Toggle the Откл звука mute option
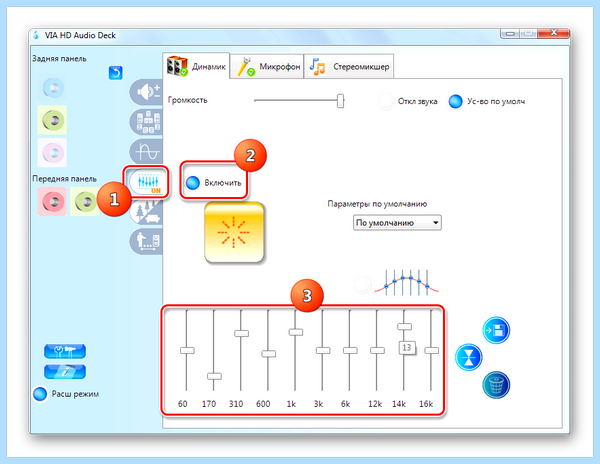The height and width of the screenshot is (464, 600). click(x=386, y=101)
